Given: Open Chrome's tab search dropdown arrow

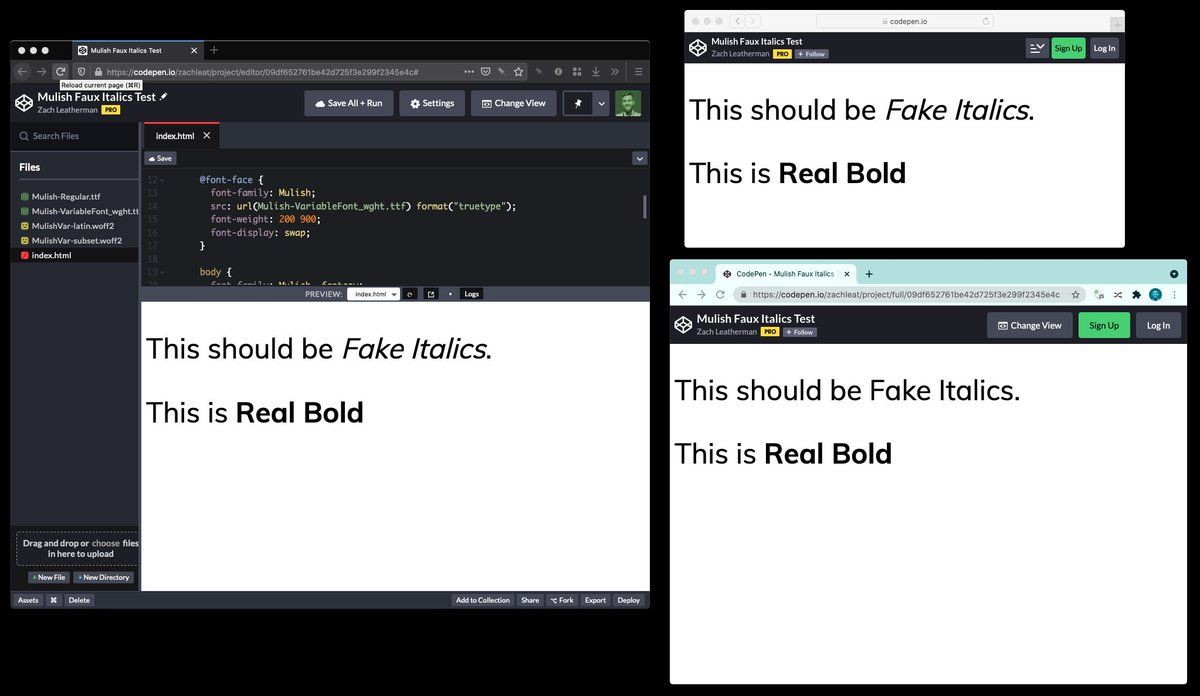Looking at the screenshot, I should coord(1174,274).
